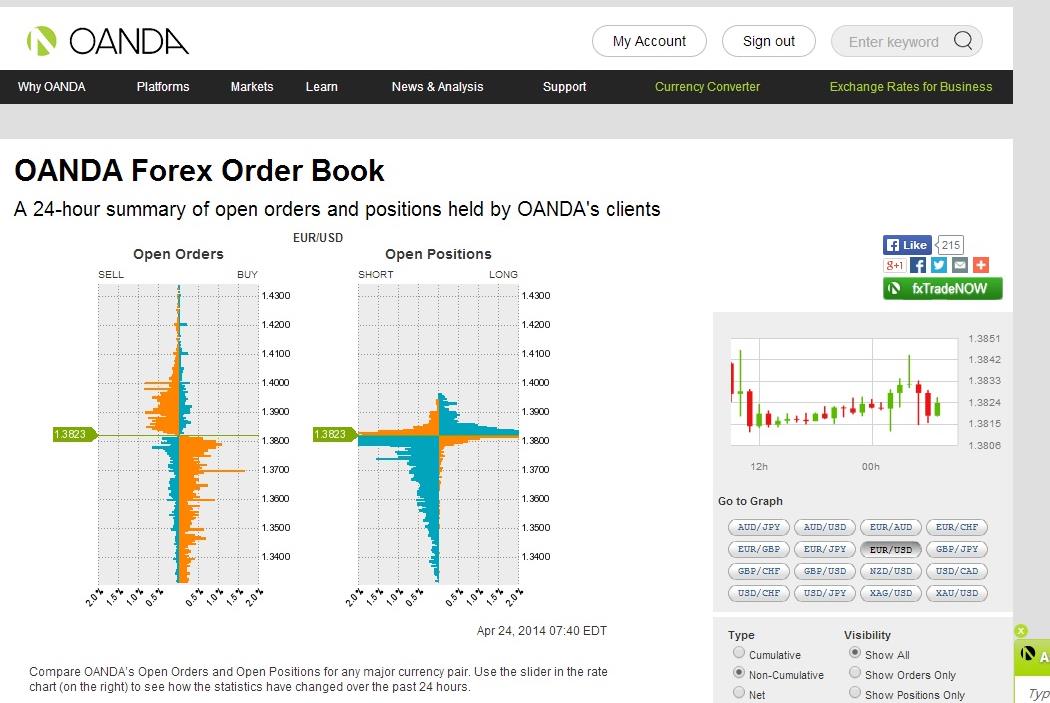Switch graph to GBP/CHF
The image size is (1050, 703).
point(759,572)
